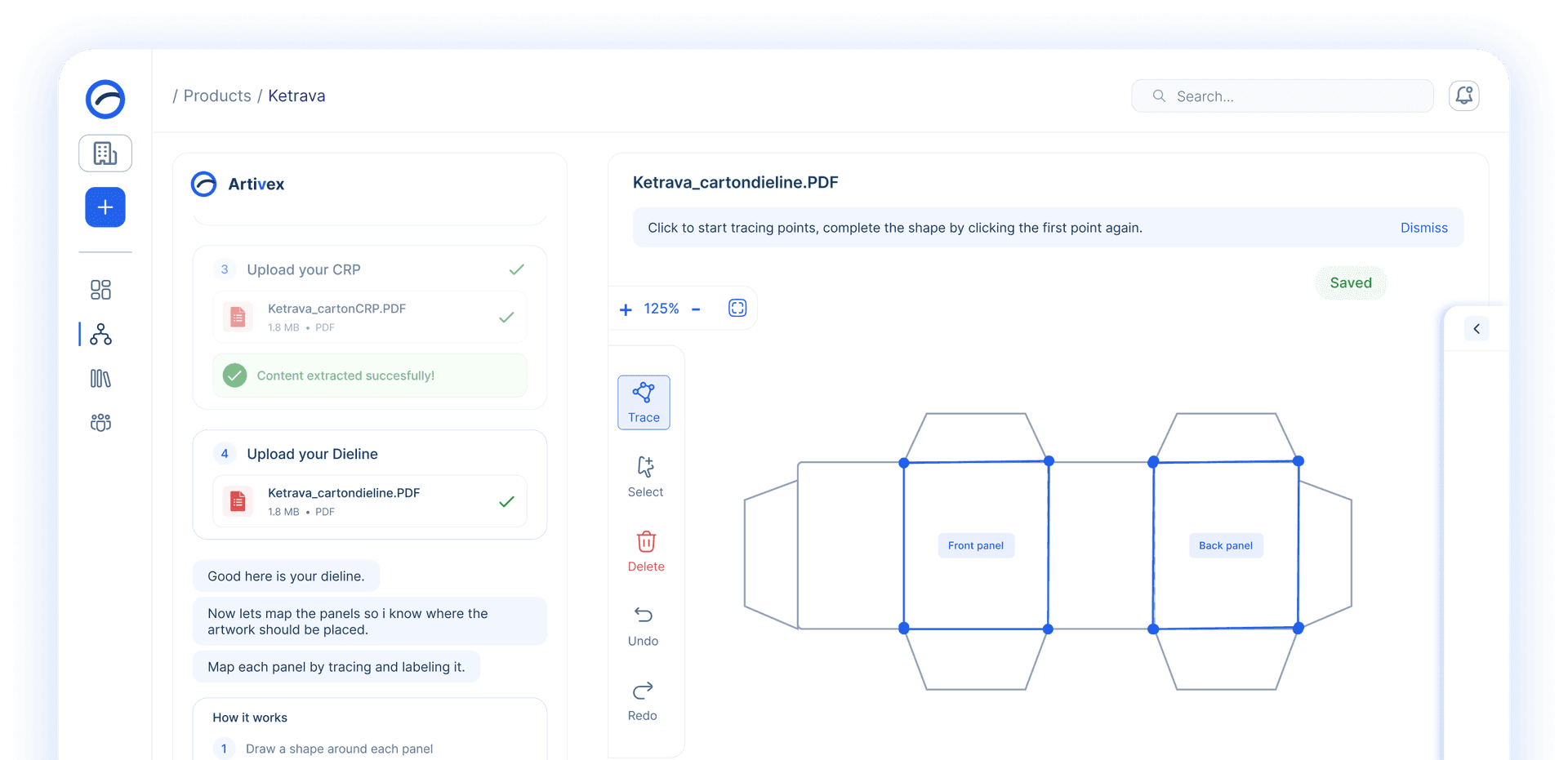The width and height of the screenshot is (1568, 760).
Task: Click the red PDF icon for the dieline file
Action: point(238,501)
